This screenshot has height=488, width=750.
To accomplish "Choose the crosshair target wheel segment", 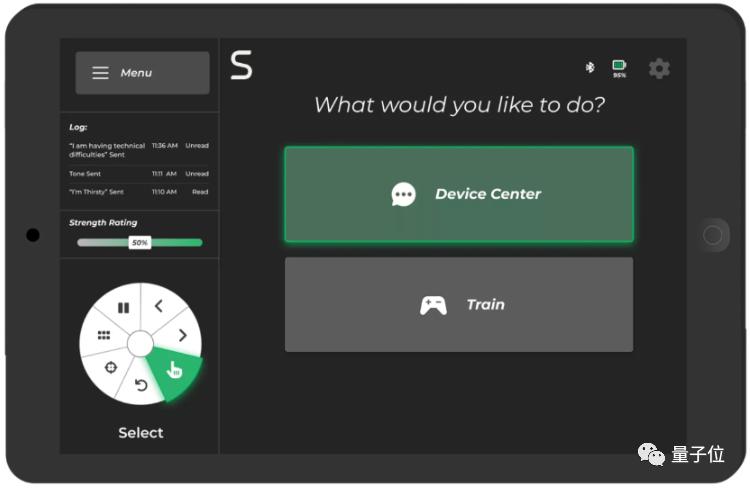I will pyautogui.click(x=110, y=367).
